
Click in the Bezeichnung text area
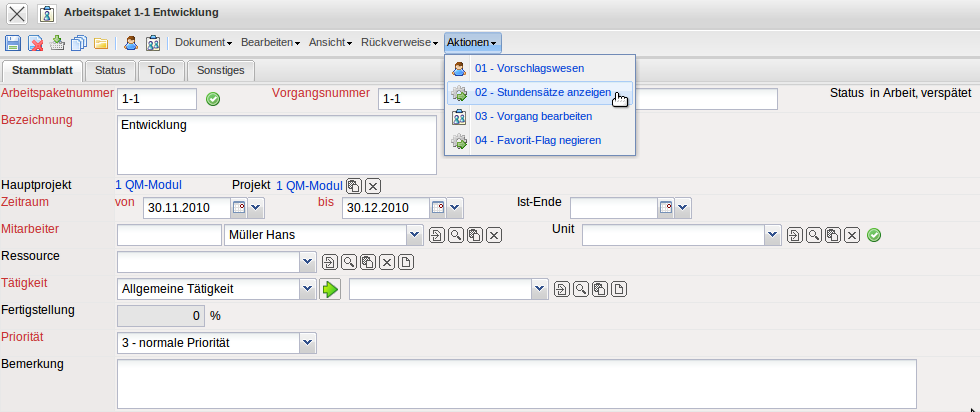(x=277, y=145)
